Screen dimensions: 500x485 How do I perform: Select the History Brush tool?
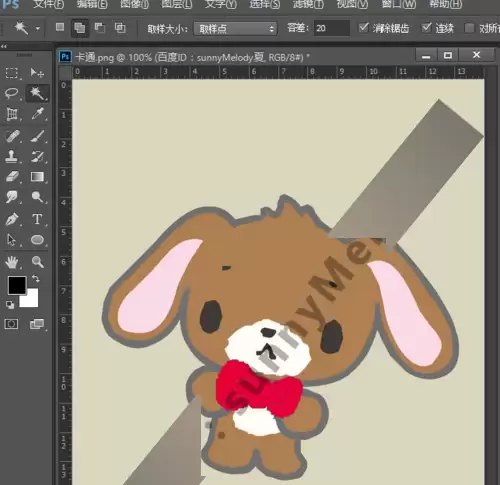[x=37, y=156]
